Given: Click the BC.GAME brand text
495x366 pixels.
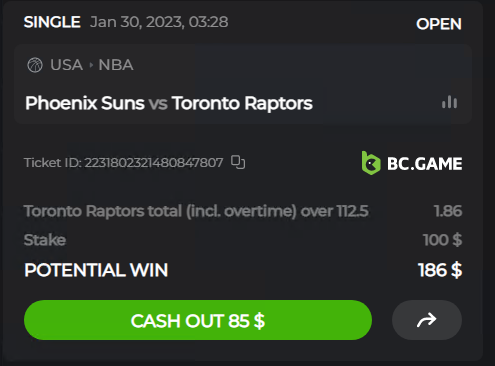Looking at the screenshot, I should 424,164.
